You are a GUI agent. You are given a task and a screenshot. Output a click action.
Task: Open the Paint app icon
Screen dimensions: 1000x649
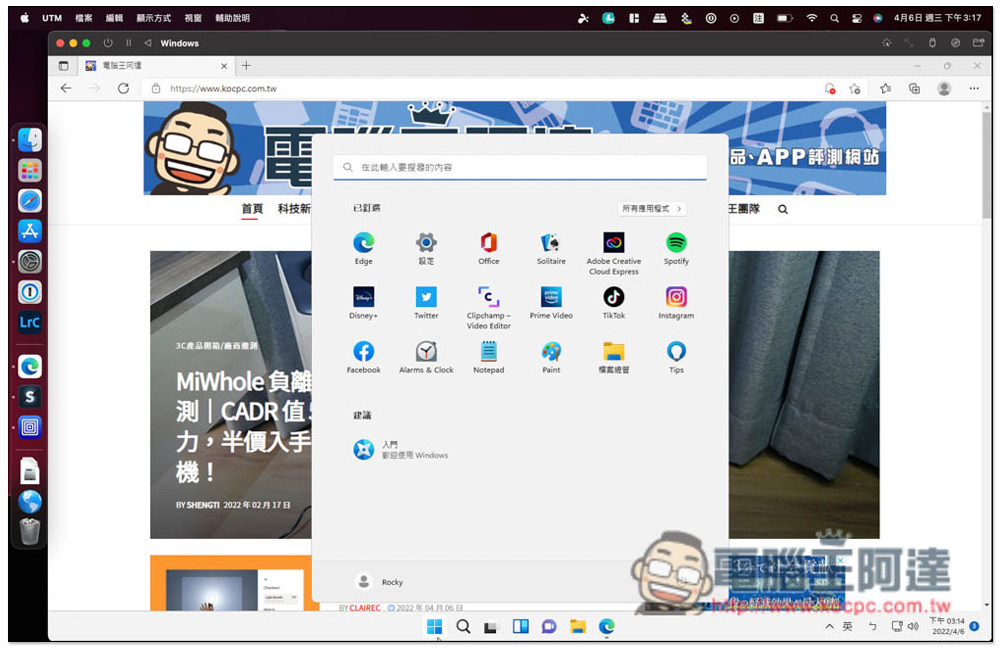pos(551,352)
